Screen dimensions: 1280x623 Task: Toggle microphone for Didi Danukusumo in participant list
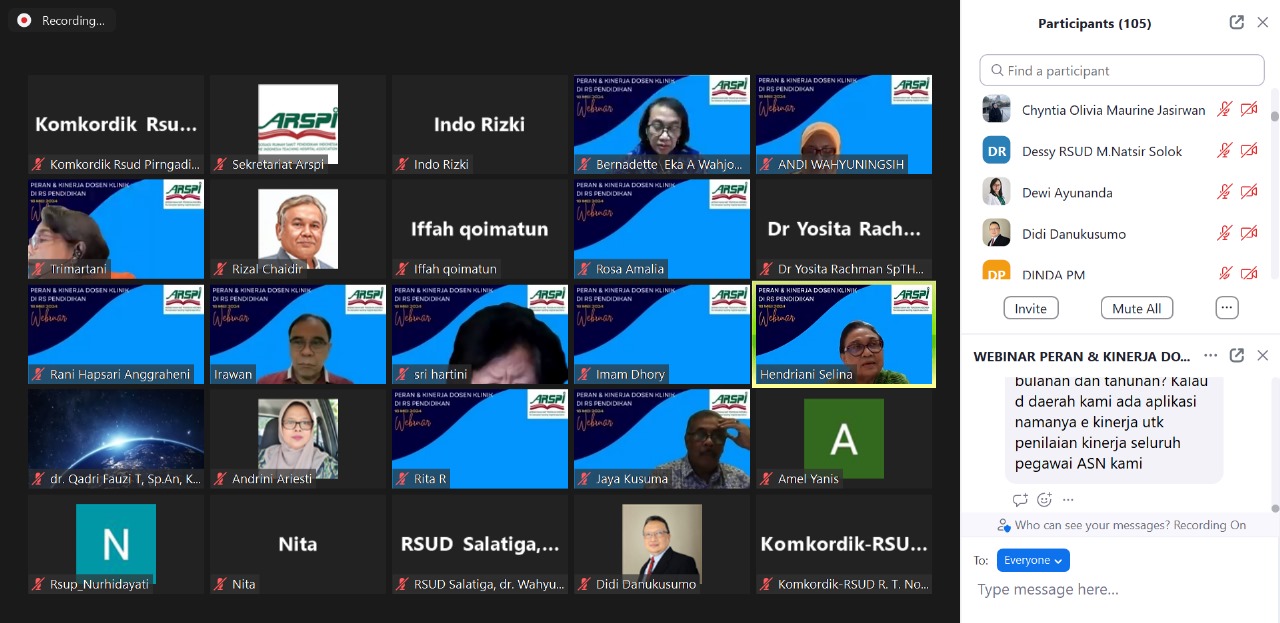pos(1224,234)
